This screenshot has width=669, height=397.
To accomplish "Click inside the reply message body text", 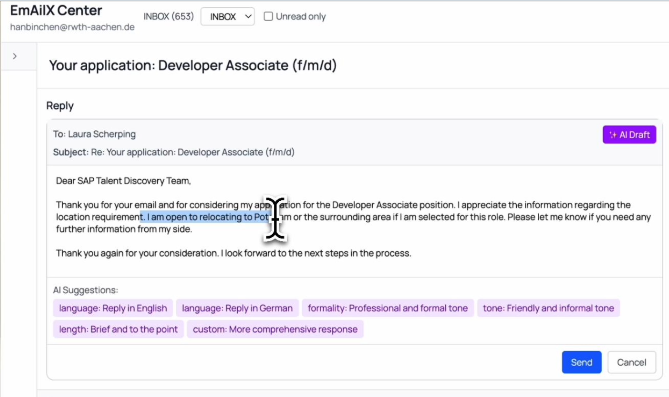I will (354, 221).
